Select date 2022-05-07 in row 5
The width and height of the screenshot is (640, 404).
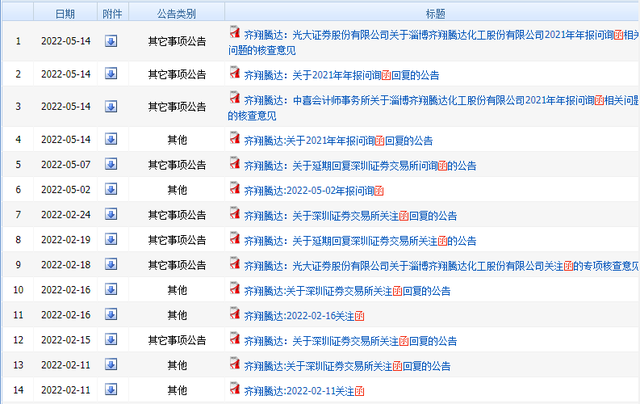pos(66,164)
